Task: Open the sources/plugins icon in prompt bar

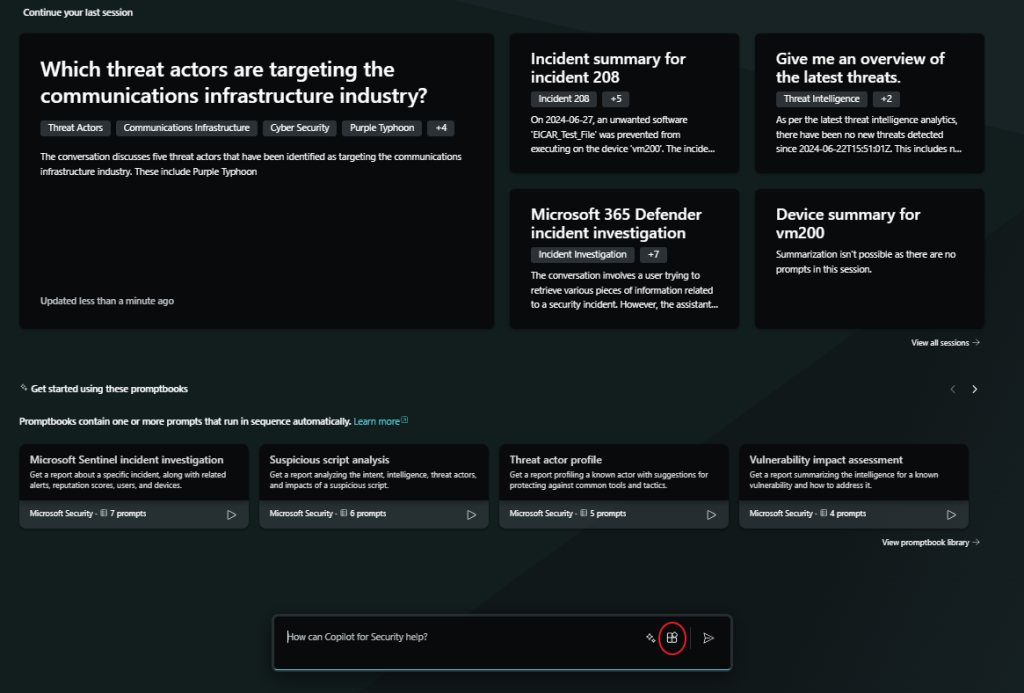Action: (672, 638)
